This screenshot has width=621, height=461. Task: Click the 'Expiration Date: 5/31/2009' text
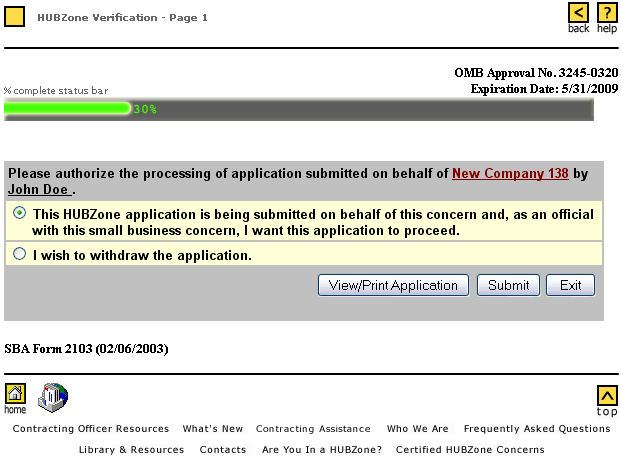click(x=544, y=89)
